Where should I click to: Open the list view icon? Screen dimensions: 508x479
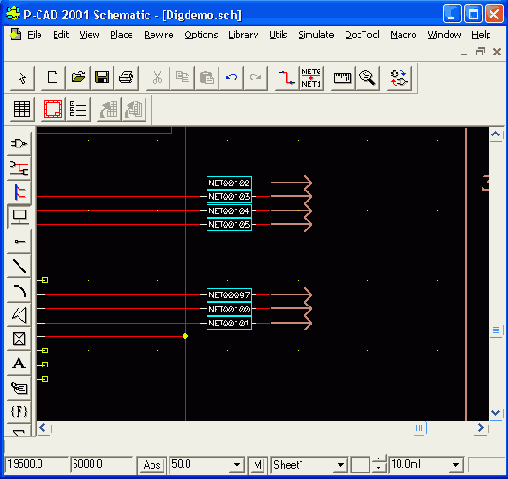(x=78, y=109)
